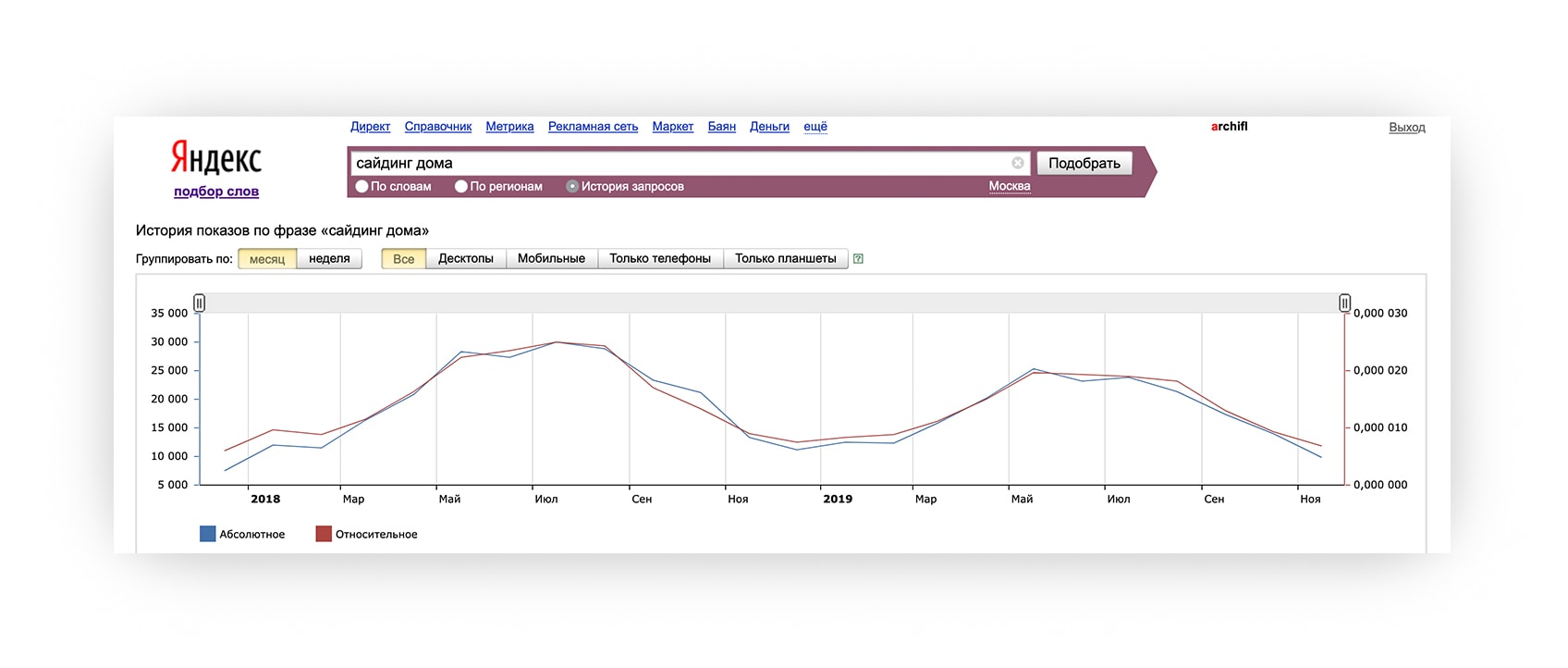This screenshot has height=668, width=1568.
Task: Click the 0,000 020 right axis value
Action: (x=1380, y=370)
